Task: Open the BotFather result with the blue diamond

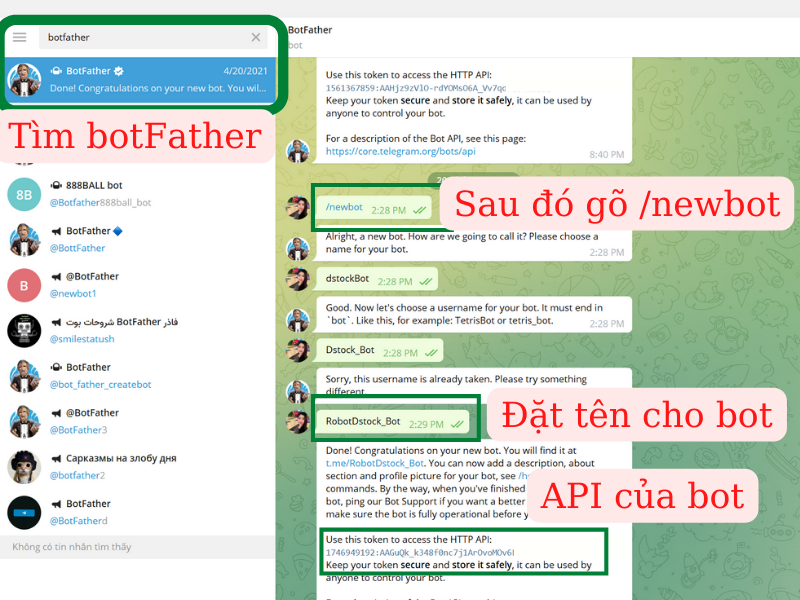Action: 138,239
